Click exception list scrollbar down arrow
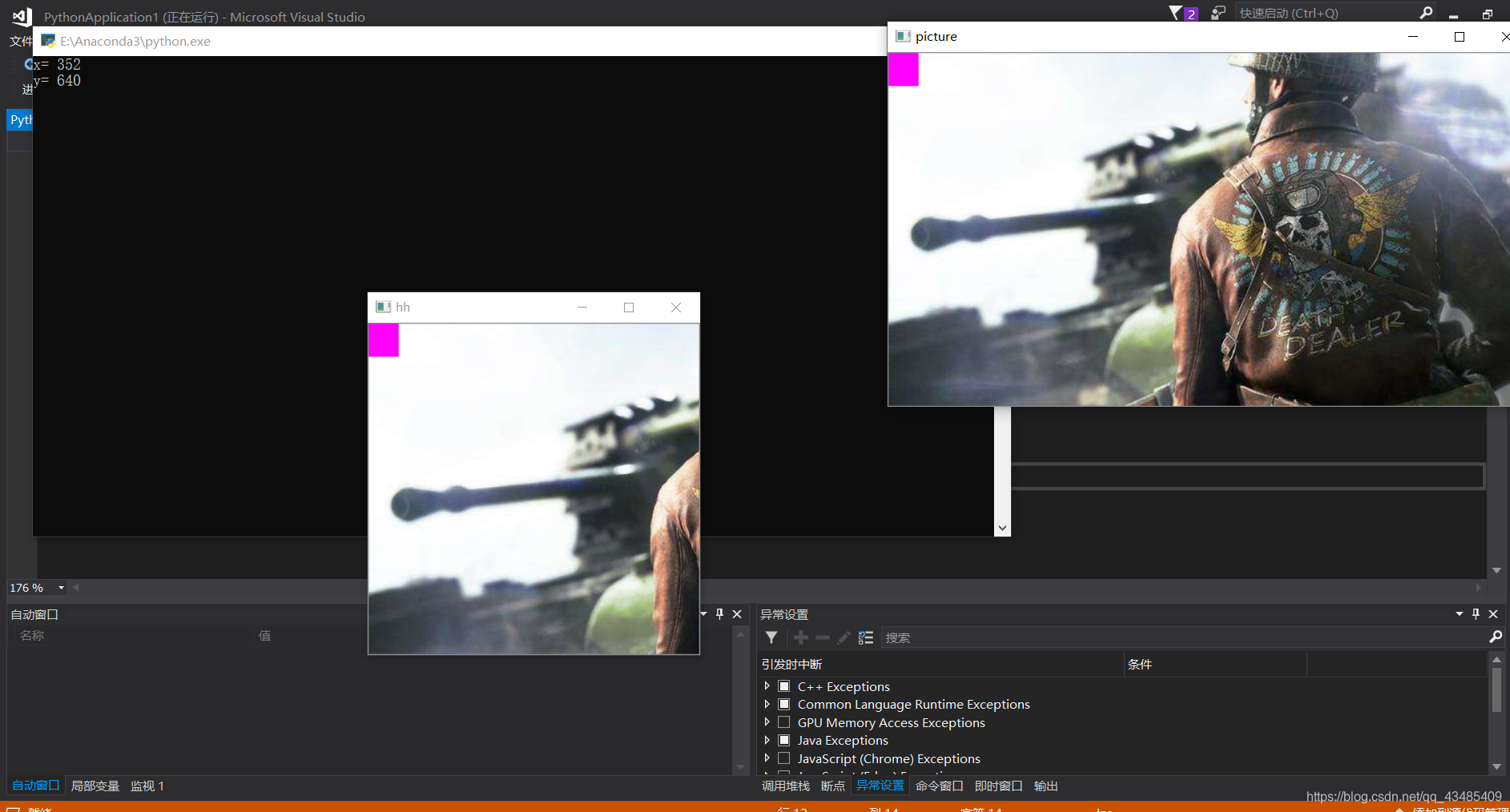Image resolution: width=1510 pixels, height=812 pixels. (1496, 766)
